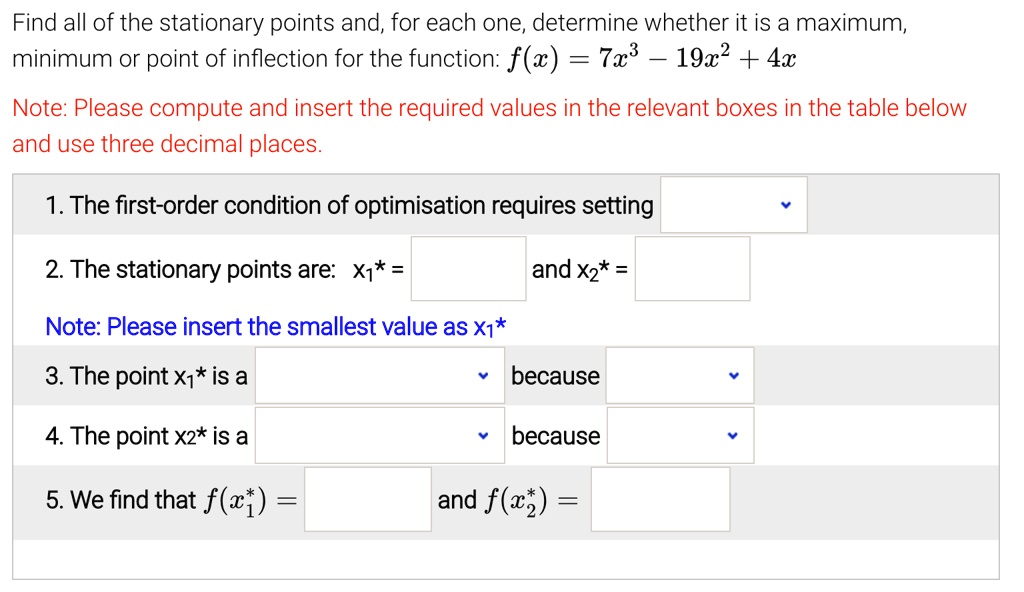Click the chevron beside 'point x1* is a'
Viewport: 1024px width, 592px height.
tap(484, 374)
